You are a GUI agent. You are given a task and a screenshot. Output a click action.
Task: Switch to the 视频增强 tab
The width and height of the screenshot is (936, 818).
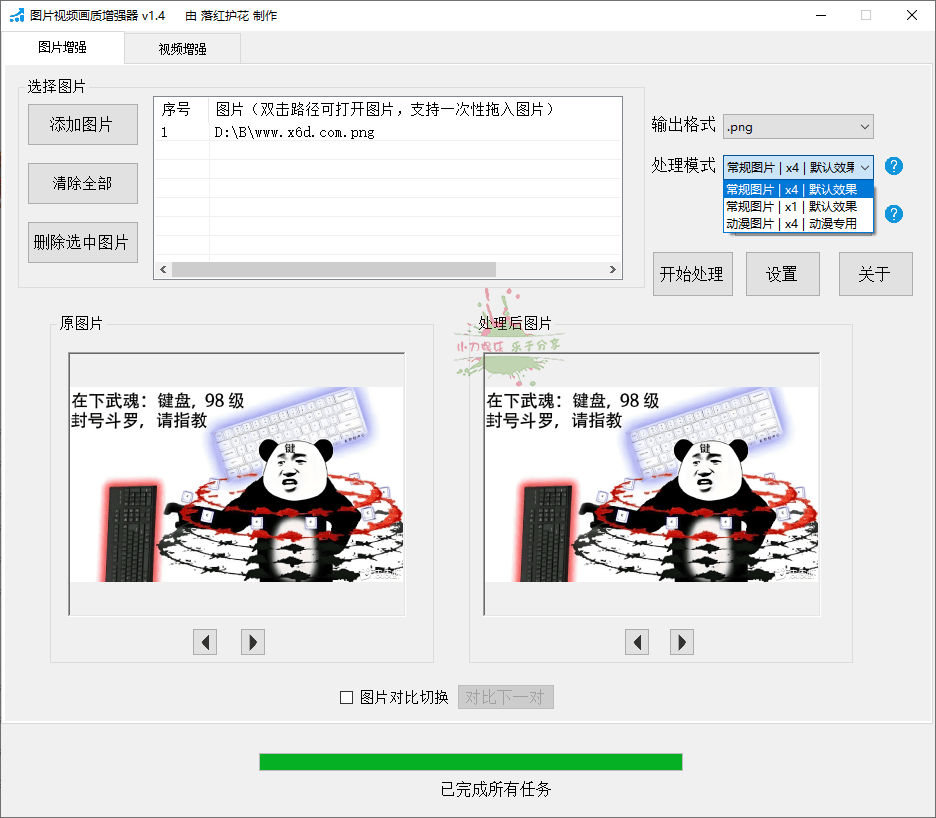click(x=182, y=49)
